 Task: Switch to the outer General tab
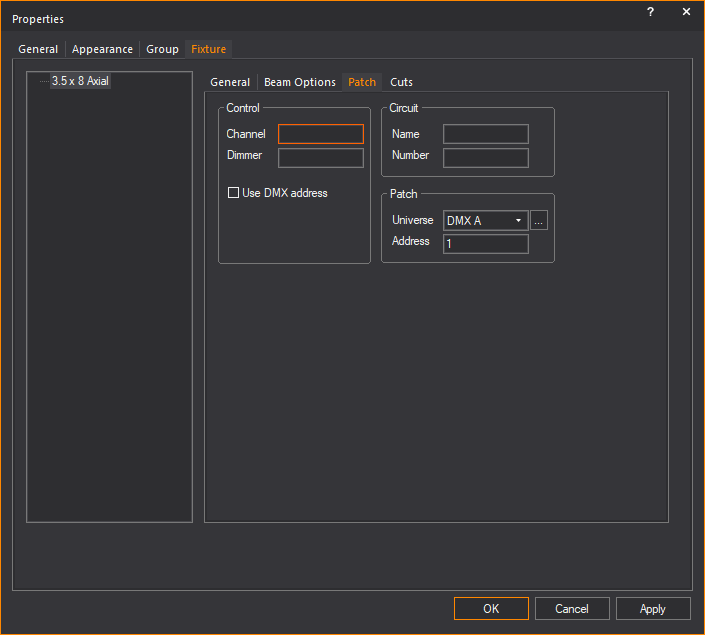[x=38, y=49]
